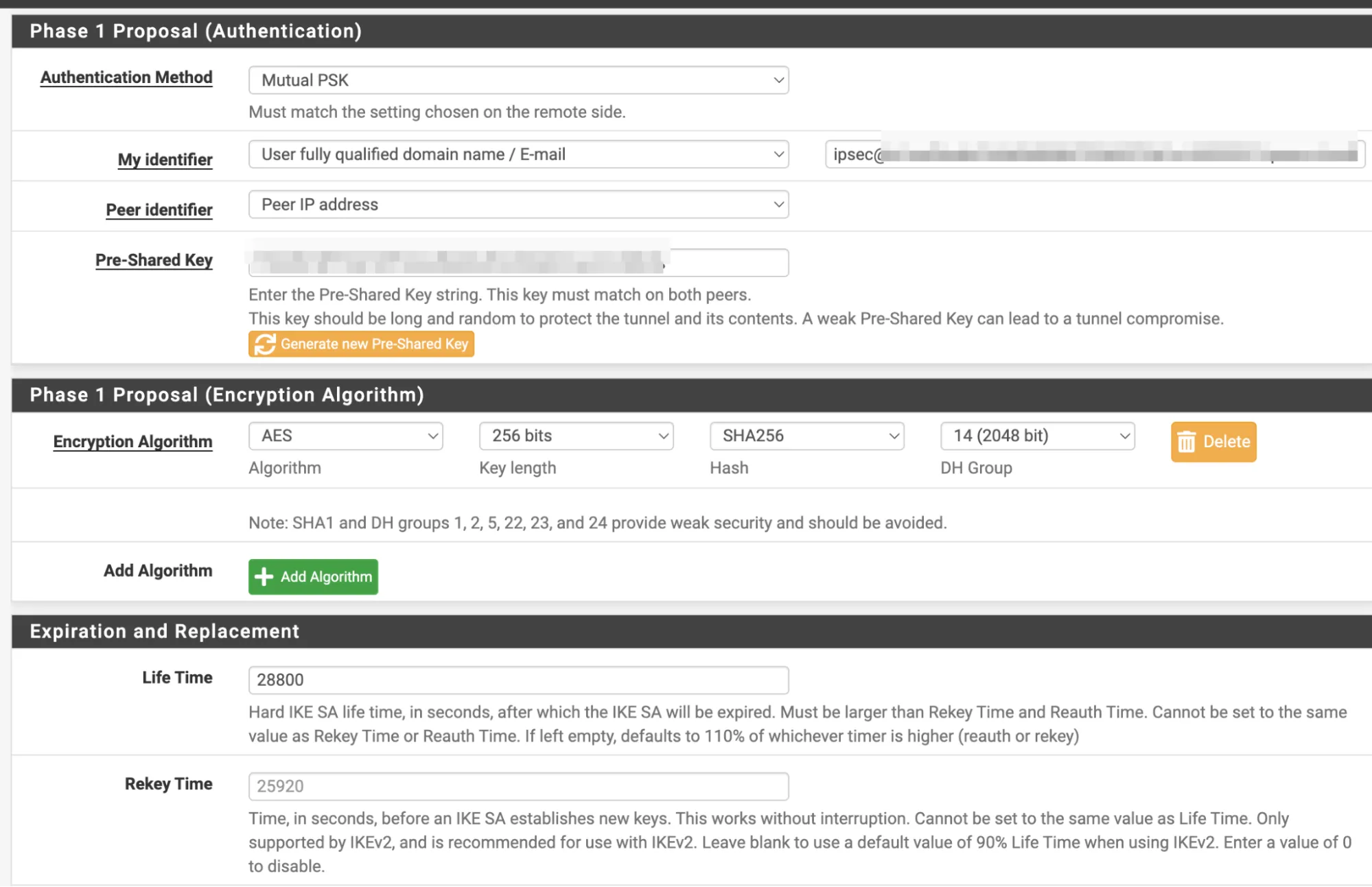Open the Encryption Algorithm dropdown showing AES
Viewport: 1372px width, 887px height.
345,435
